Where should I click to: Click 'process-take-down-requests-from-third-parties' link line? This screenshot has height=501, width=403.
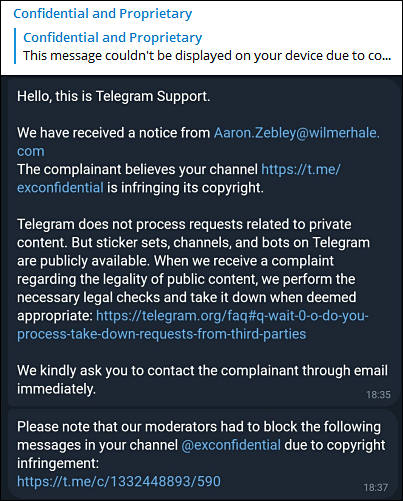(x=161, y=334)
